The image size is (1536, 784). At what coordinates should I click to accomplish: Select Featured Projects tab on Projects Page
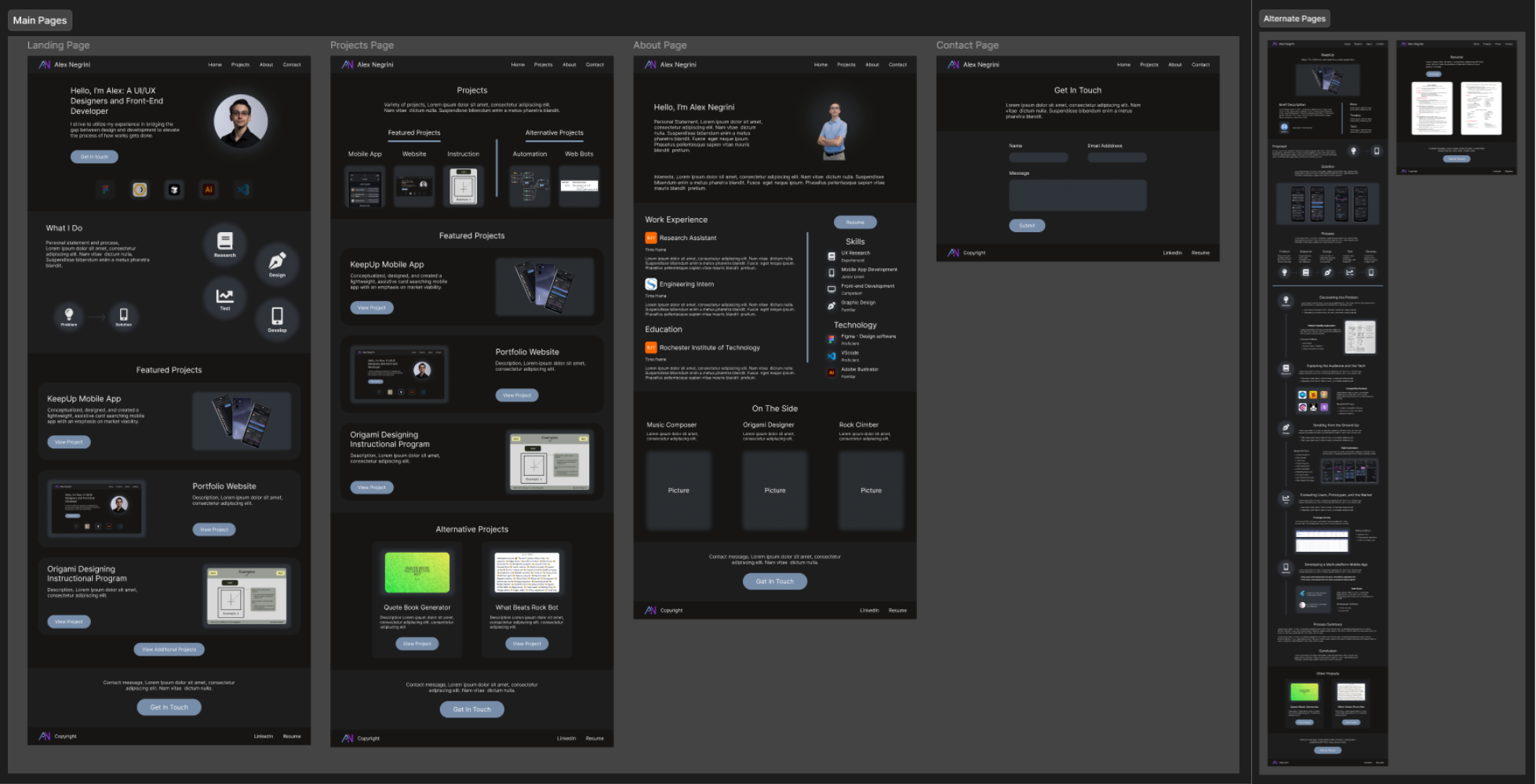point(414,132)
